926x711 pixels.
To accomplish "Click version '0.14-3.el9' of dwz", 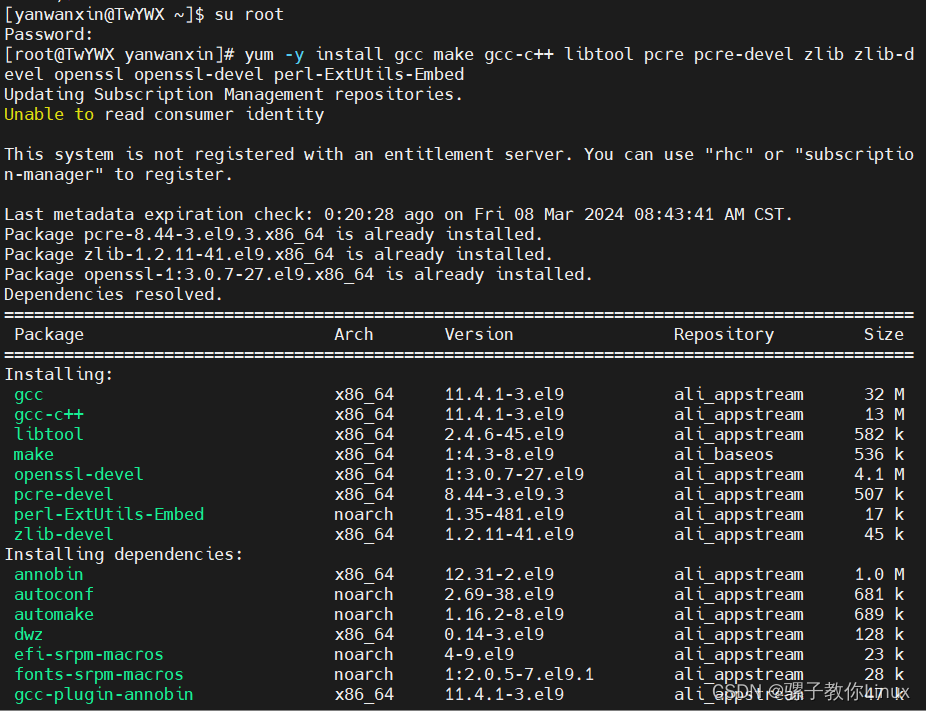I will [494, 634].
